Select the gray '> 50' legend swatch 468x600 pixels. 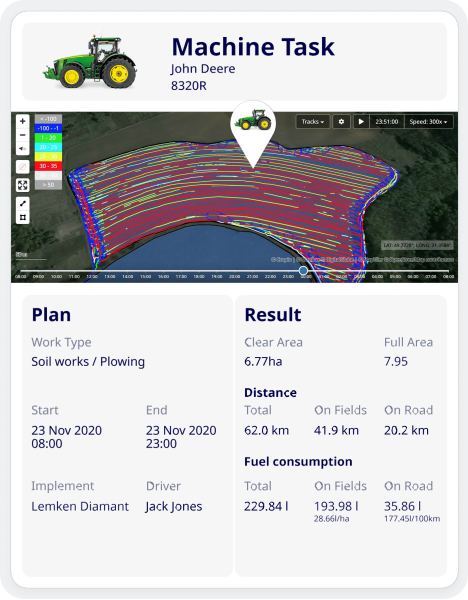coord(48,185)
